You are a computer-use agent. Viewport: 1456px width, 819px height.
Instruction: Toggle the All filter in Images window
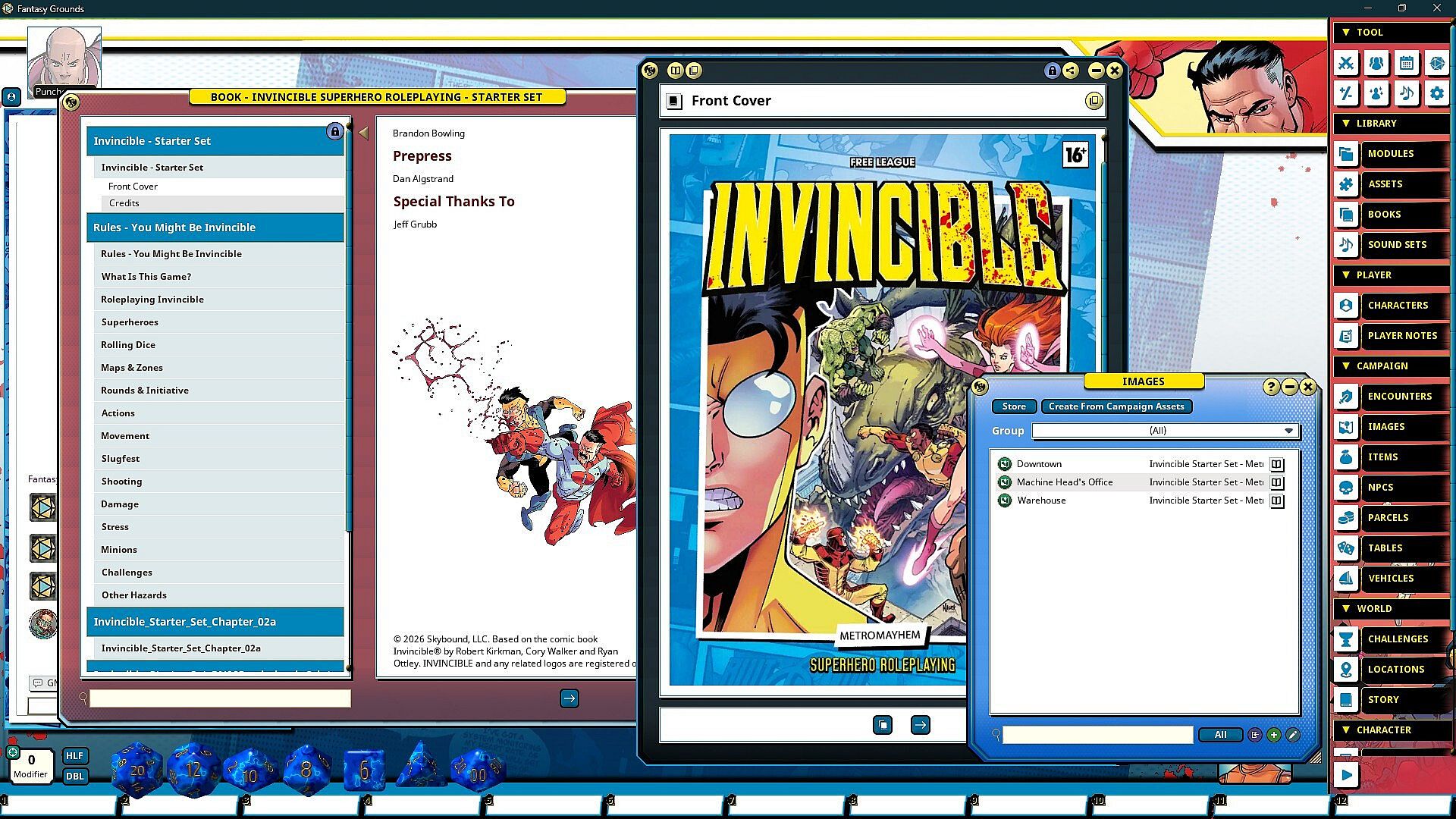[x=1220, y=735]
